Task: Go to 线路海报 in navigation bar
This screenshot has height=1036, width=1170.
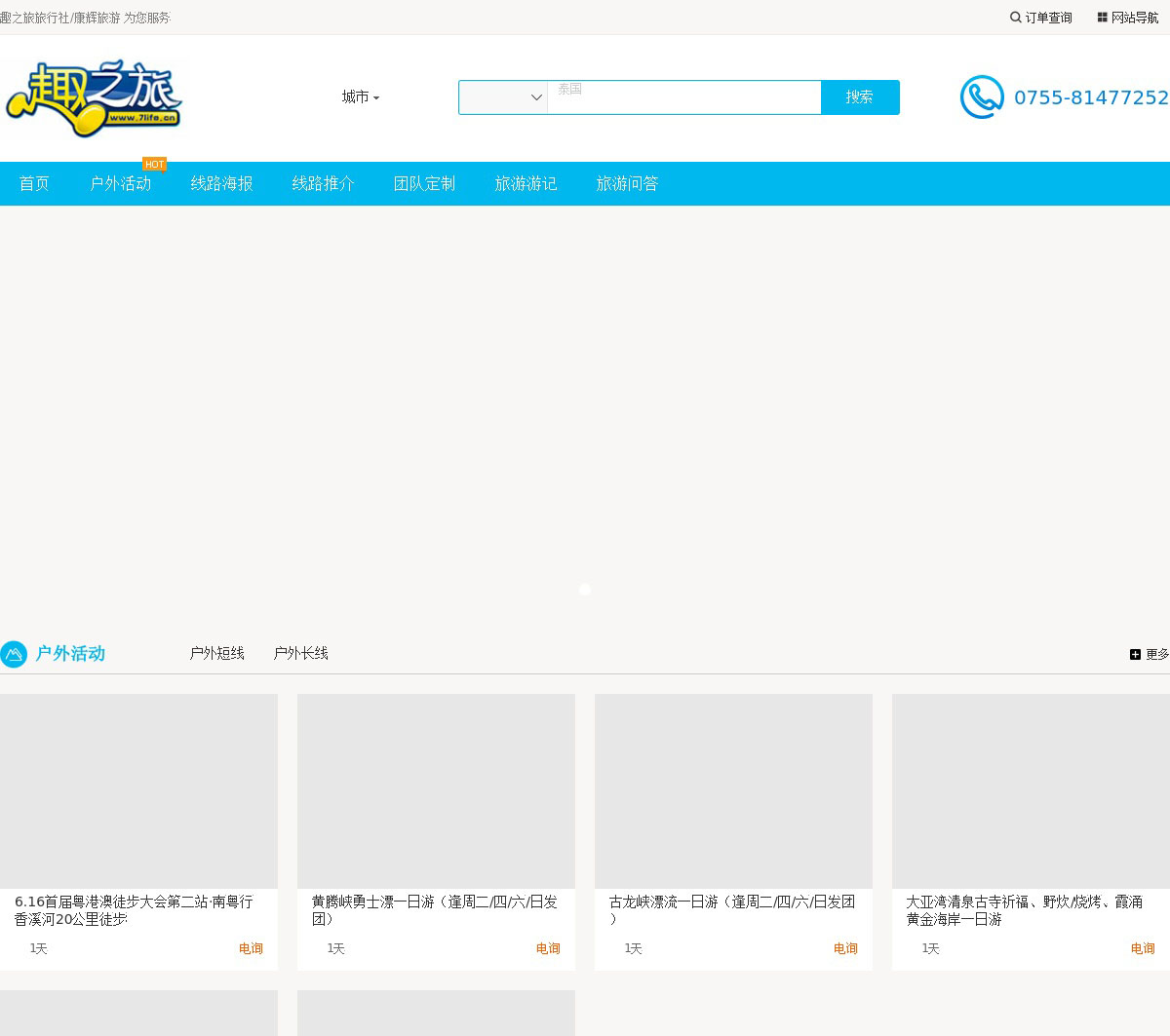Action: click(x=221, y=184)
